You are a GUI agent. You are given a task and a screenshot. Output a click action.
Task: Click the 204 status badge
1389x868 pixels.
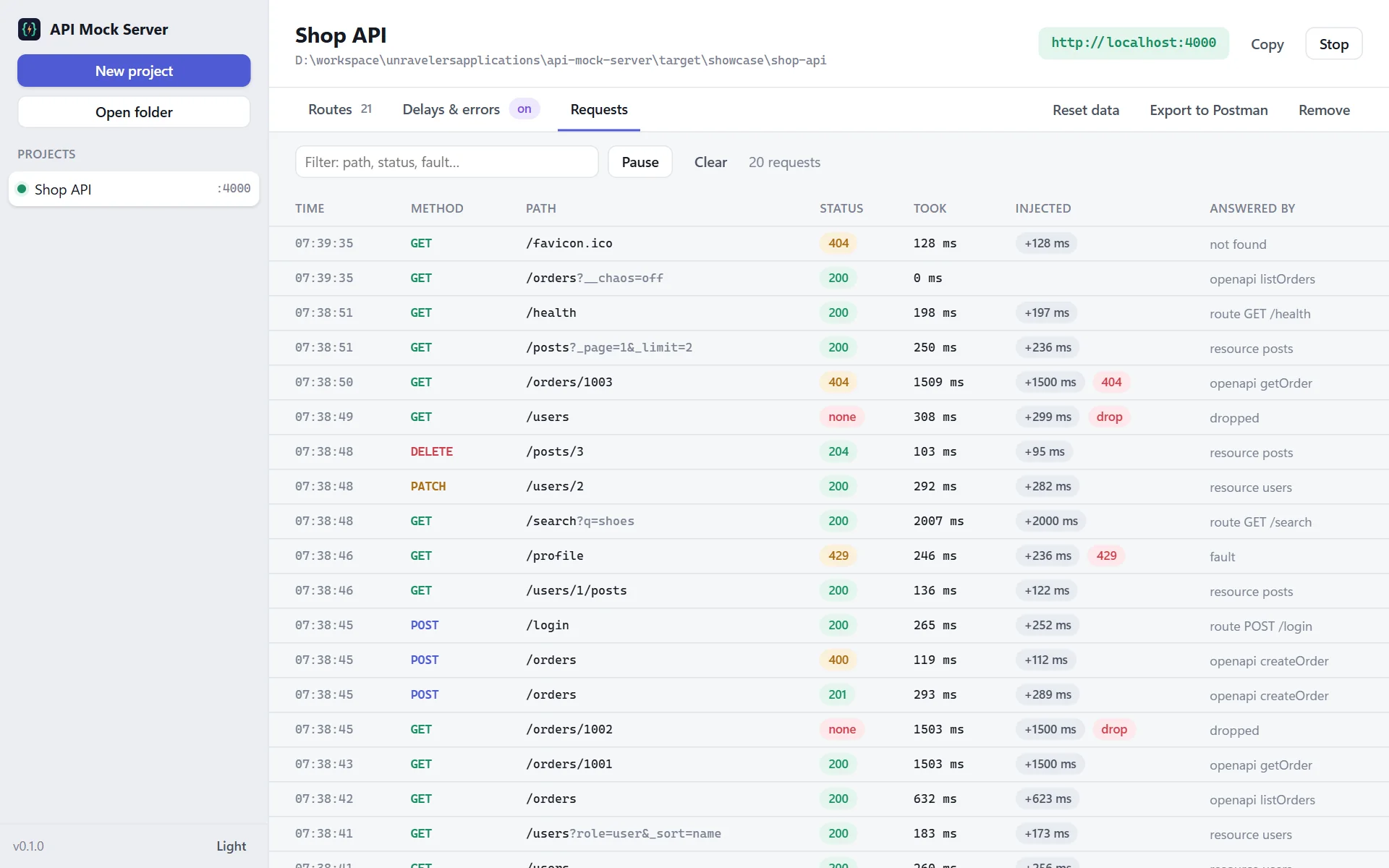(x=838, y=451)
